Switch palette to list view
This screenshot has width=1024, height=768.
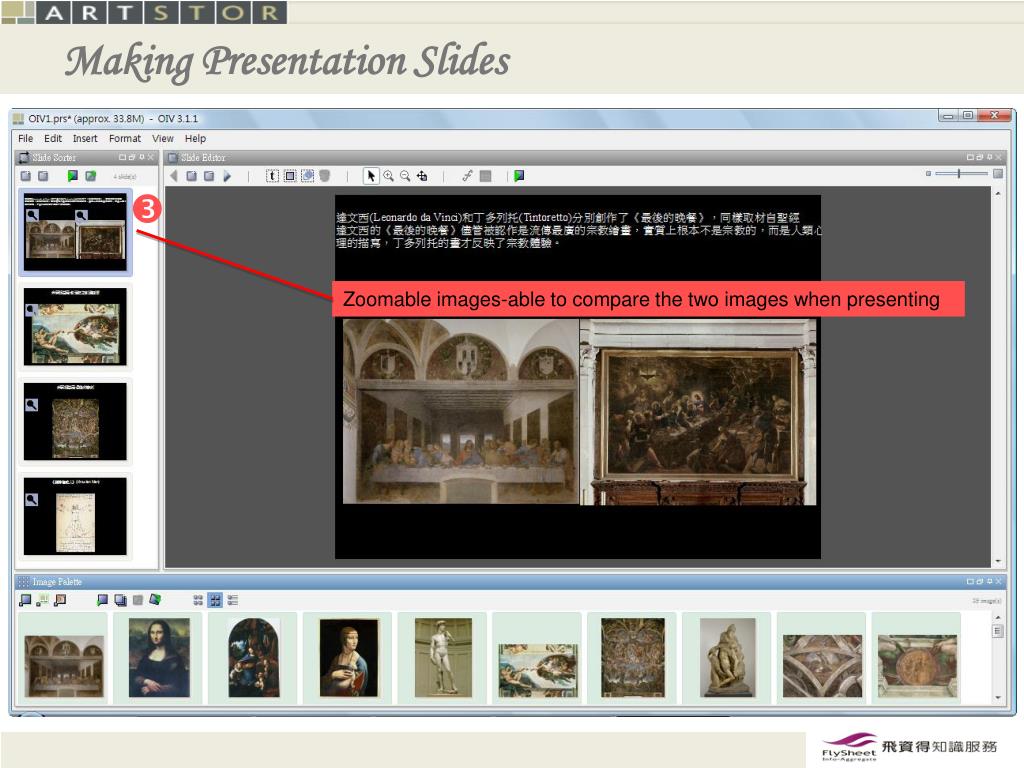(x=233, y=600)
